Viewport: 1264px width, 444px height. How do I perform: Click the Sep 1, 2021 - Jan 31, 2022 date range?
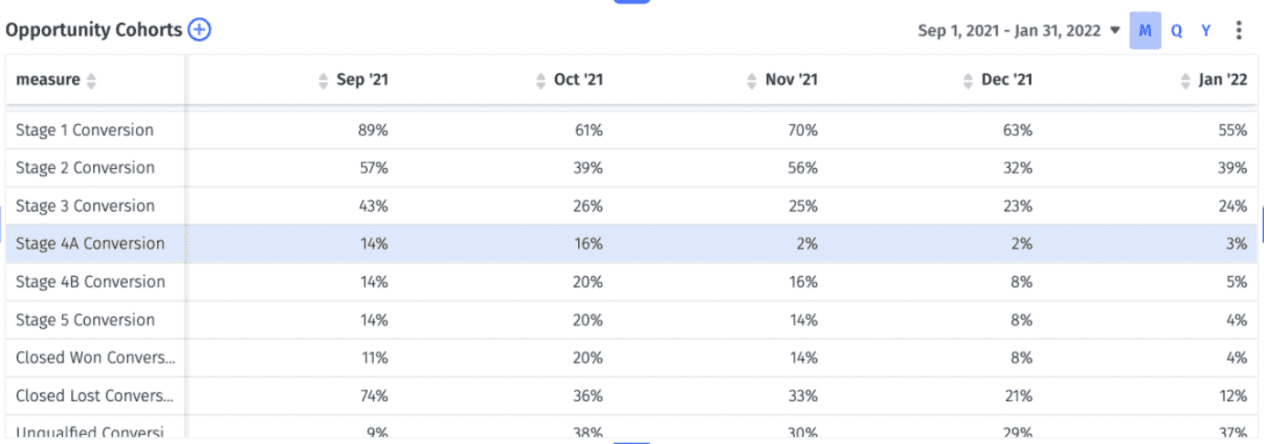click(x=1011, y=31)
